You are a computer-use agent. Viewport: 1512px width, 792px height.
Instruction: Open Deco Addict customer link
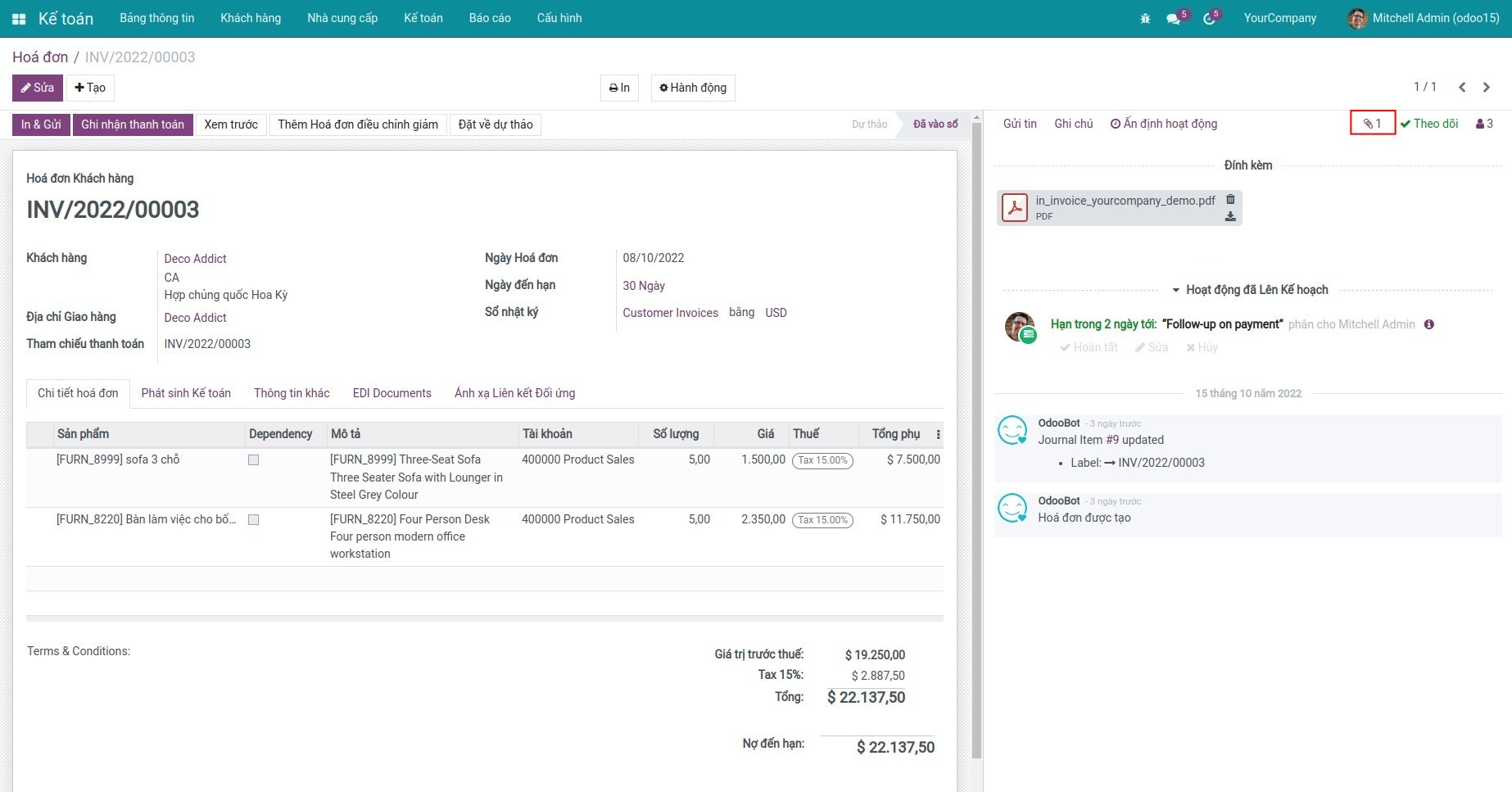(x=195, y=259)
